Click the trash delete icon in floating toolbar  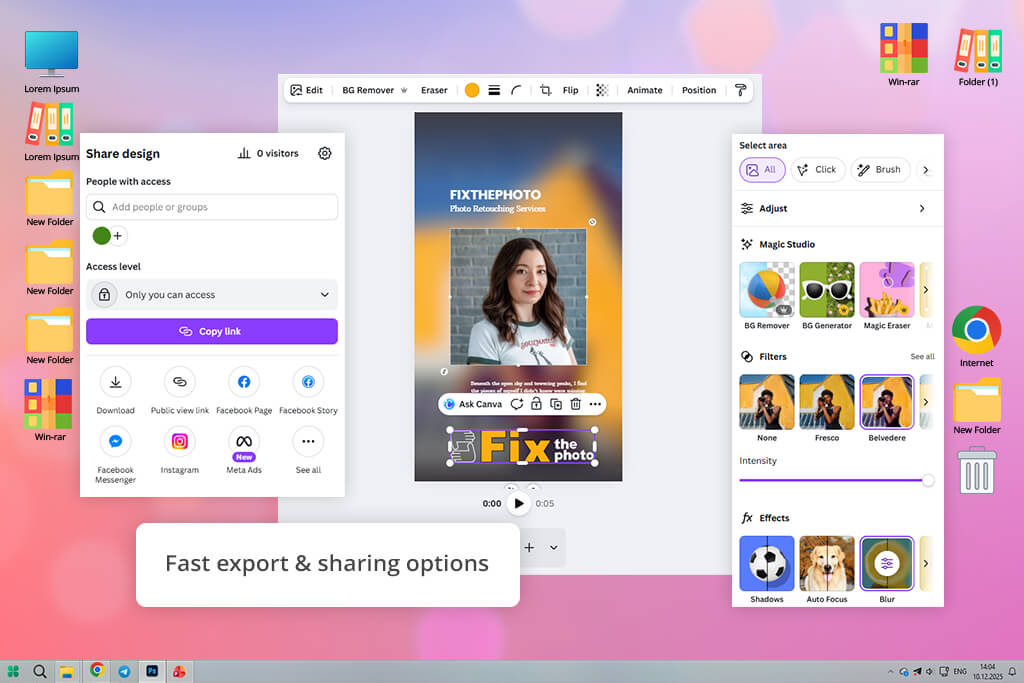pos(575,404)
